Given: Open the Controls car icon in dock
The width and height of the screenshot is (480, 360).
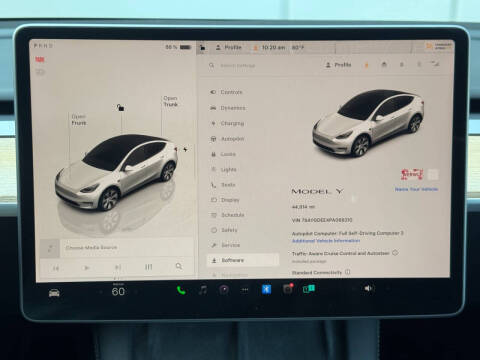Looking at the screenshot, I should [x=54, y=293].
